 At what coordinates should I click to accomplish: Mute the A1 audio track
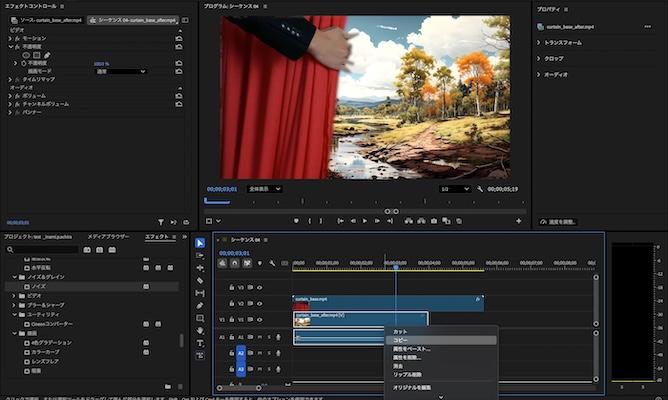(259, 337)
